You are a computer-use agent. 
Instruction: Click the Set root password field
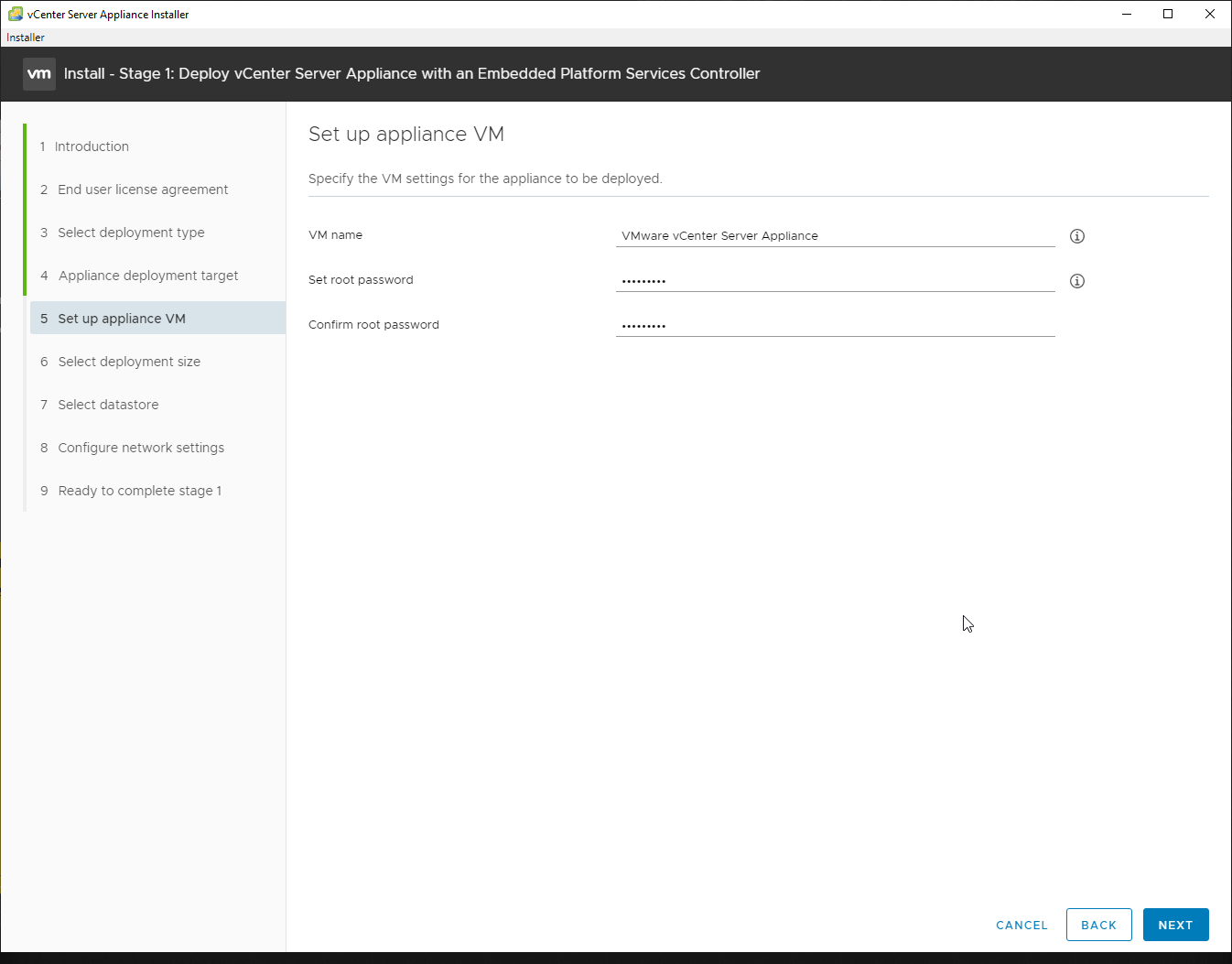point(836,280)
